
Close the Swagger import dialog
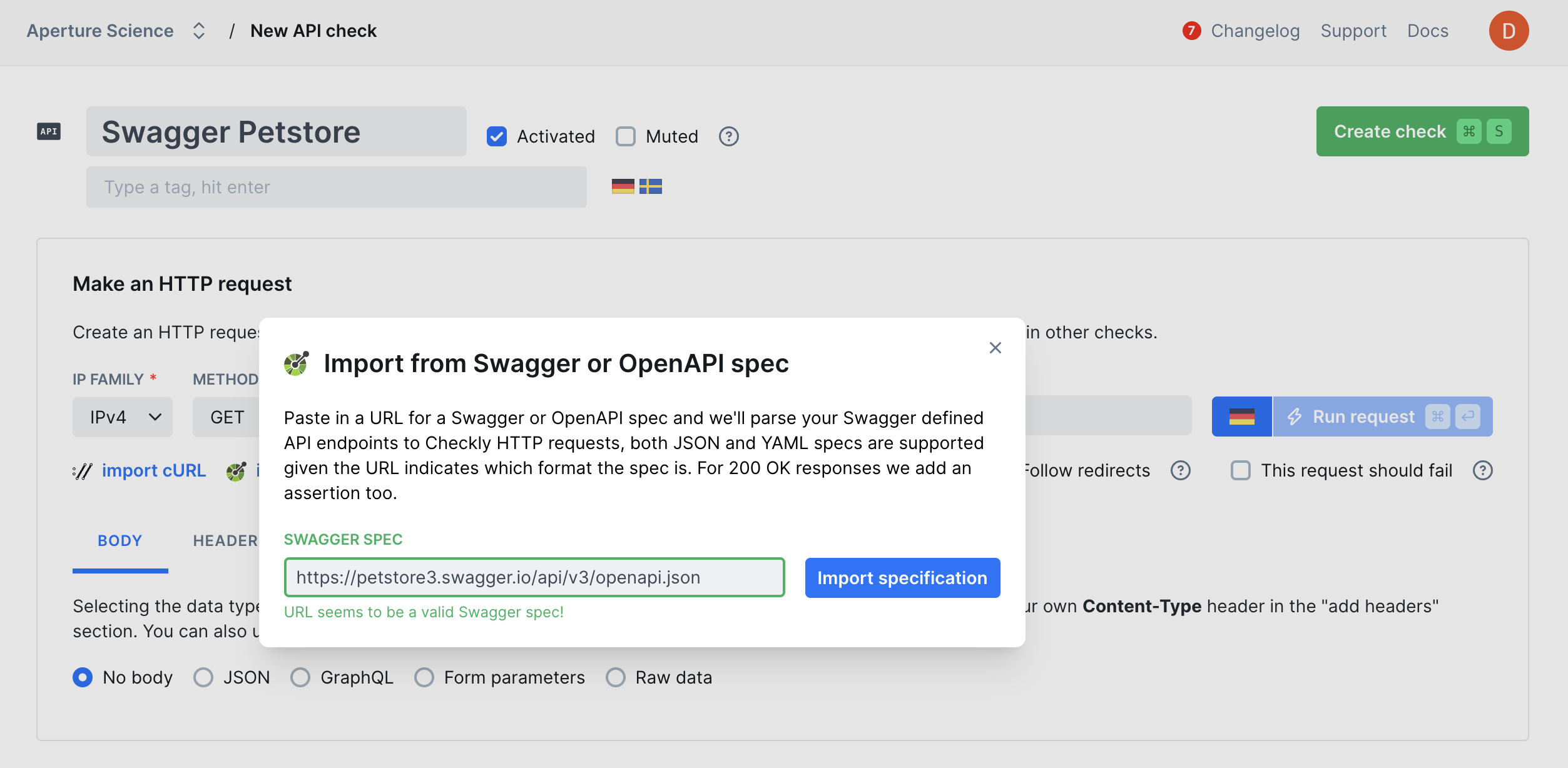(995, 348)
